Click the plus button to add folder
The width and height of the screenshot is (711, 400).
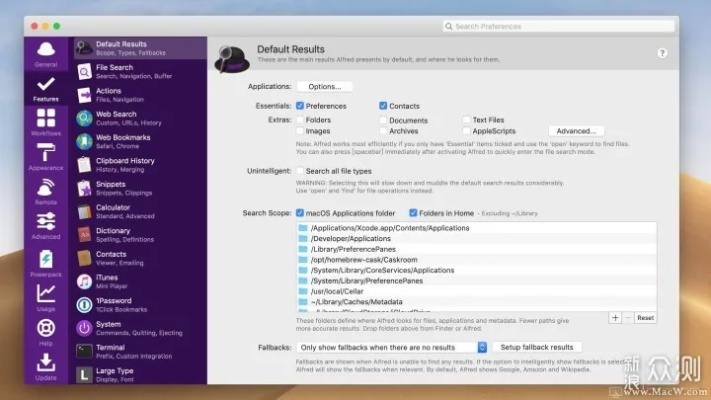click(x=615, y=317)
